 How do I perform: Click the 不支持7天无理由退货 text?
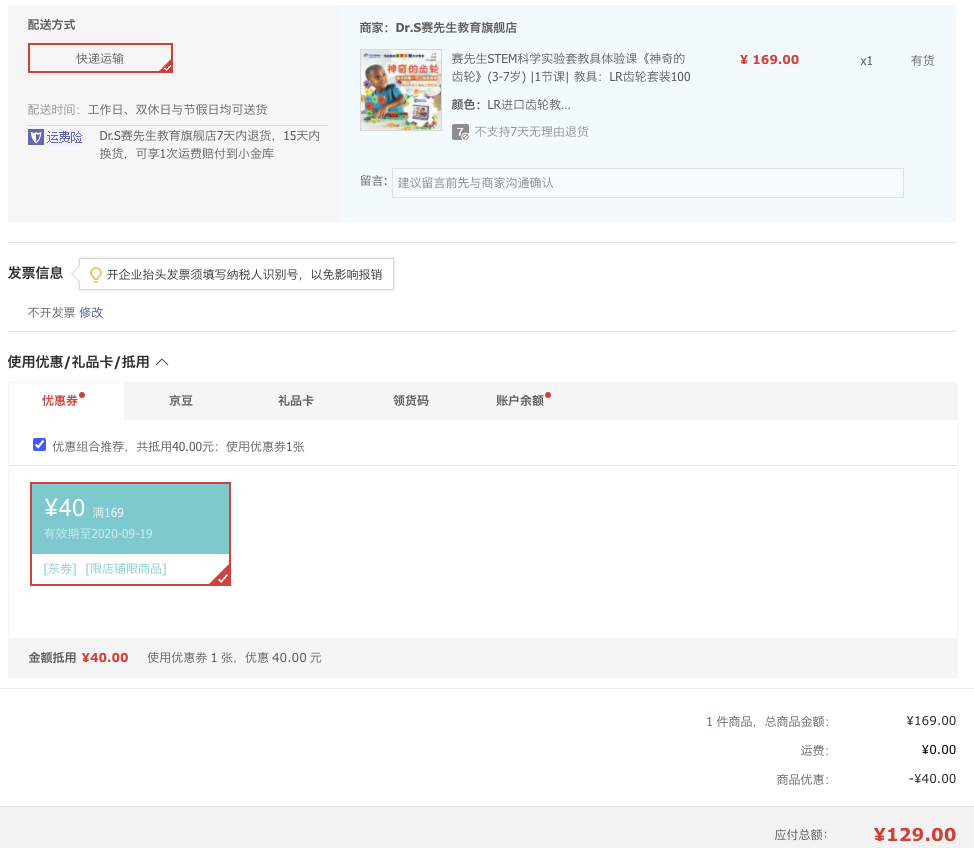pyautogui.click(x=532, y=132)
